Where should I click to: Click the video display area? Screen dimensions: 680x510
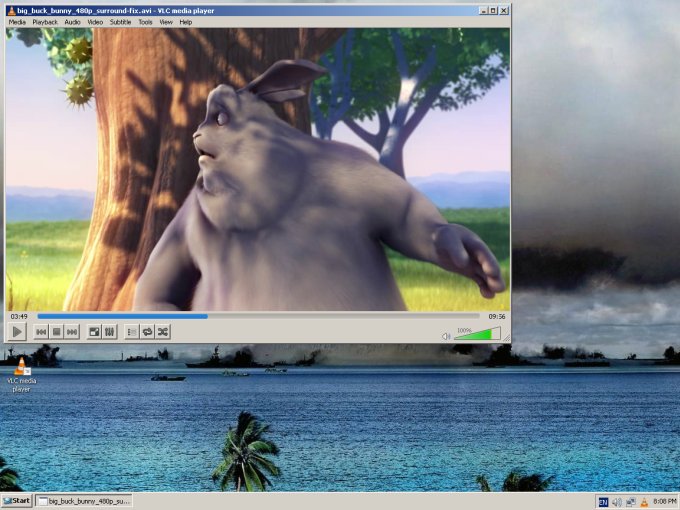[258, 169]
